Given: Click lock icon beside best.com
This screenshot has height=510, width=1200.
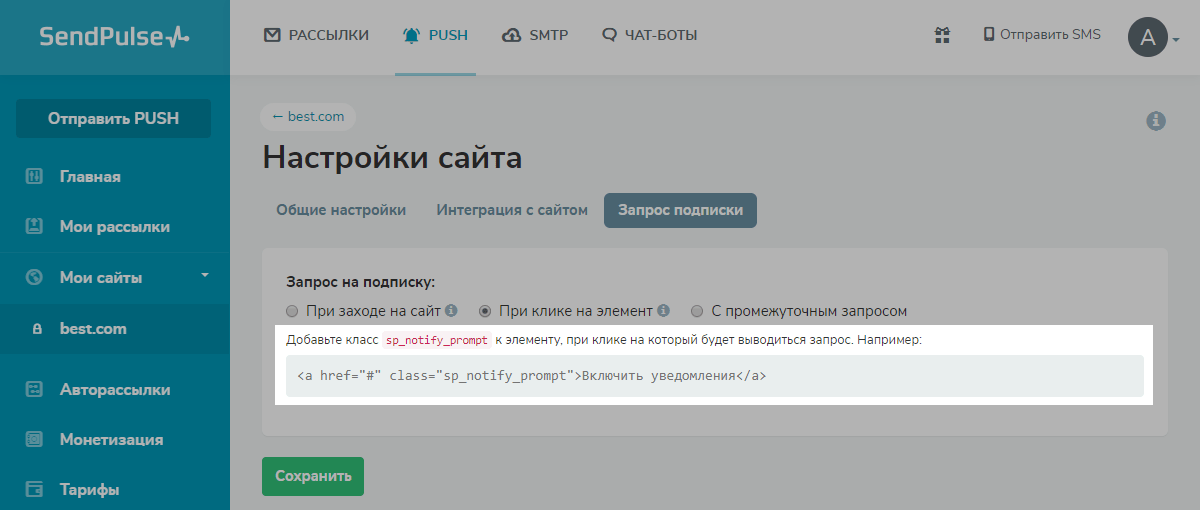Looking at the screenshot, I should (37, 329).
